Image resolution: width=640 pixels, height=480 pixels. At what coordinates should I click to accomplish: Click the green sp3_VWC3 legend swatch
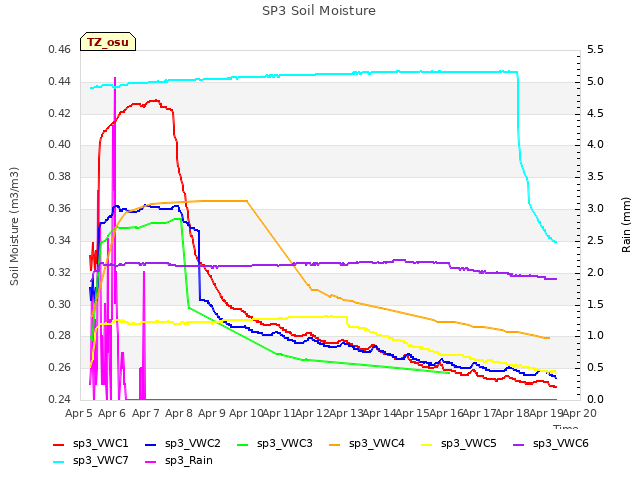243,444
